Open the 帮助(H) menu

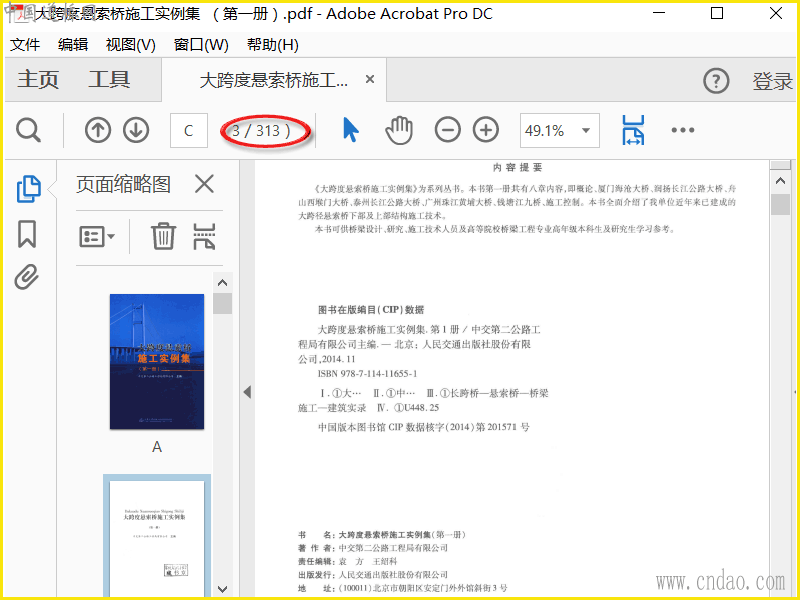(x=273, y=45)
